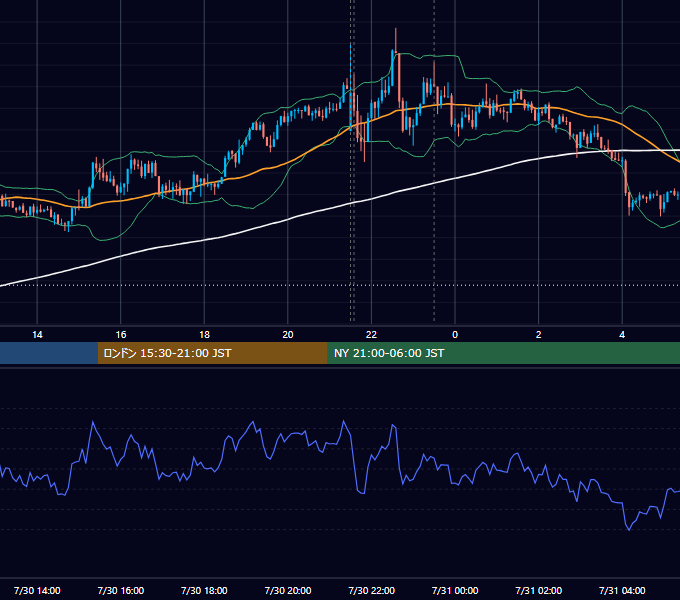Image resolution: width=680 pixels, height=600 pixels.
Task: Click the hour label 14 on the time axis
Action: [37, 335]
